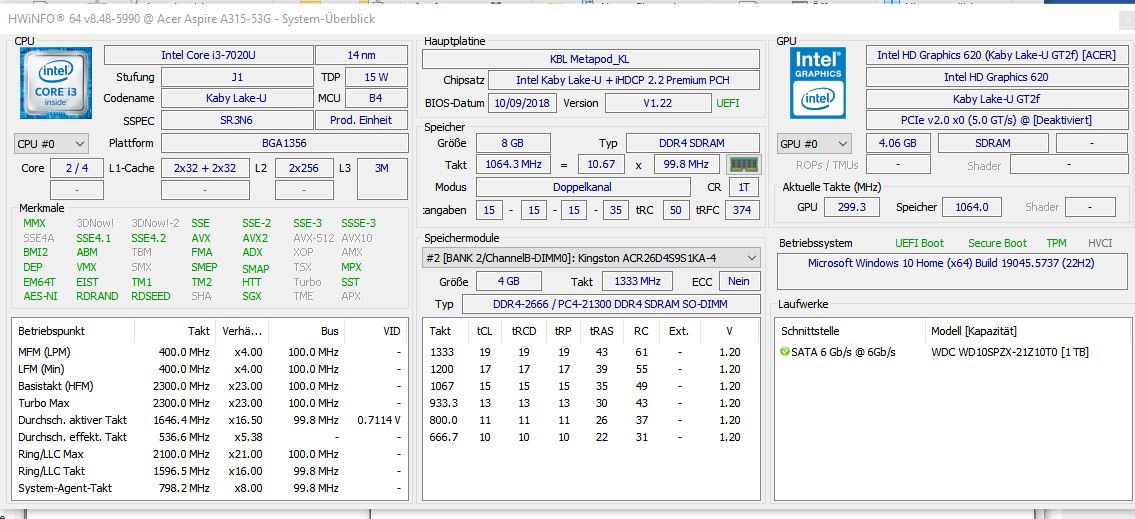Click the 0.7114 V VID value
Screen dimensions: 1135x519
click(379, 420)
